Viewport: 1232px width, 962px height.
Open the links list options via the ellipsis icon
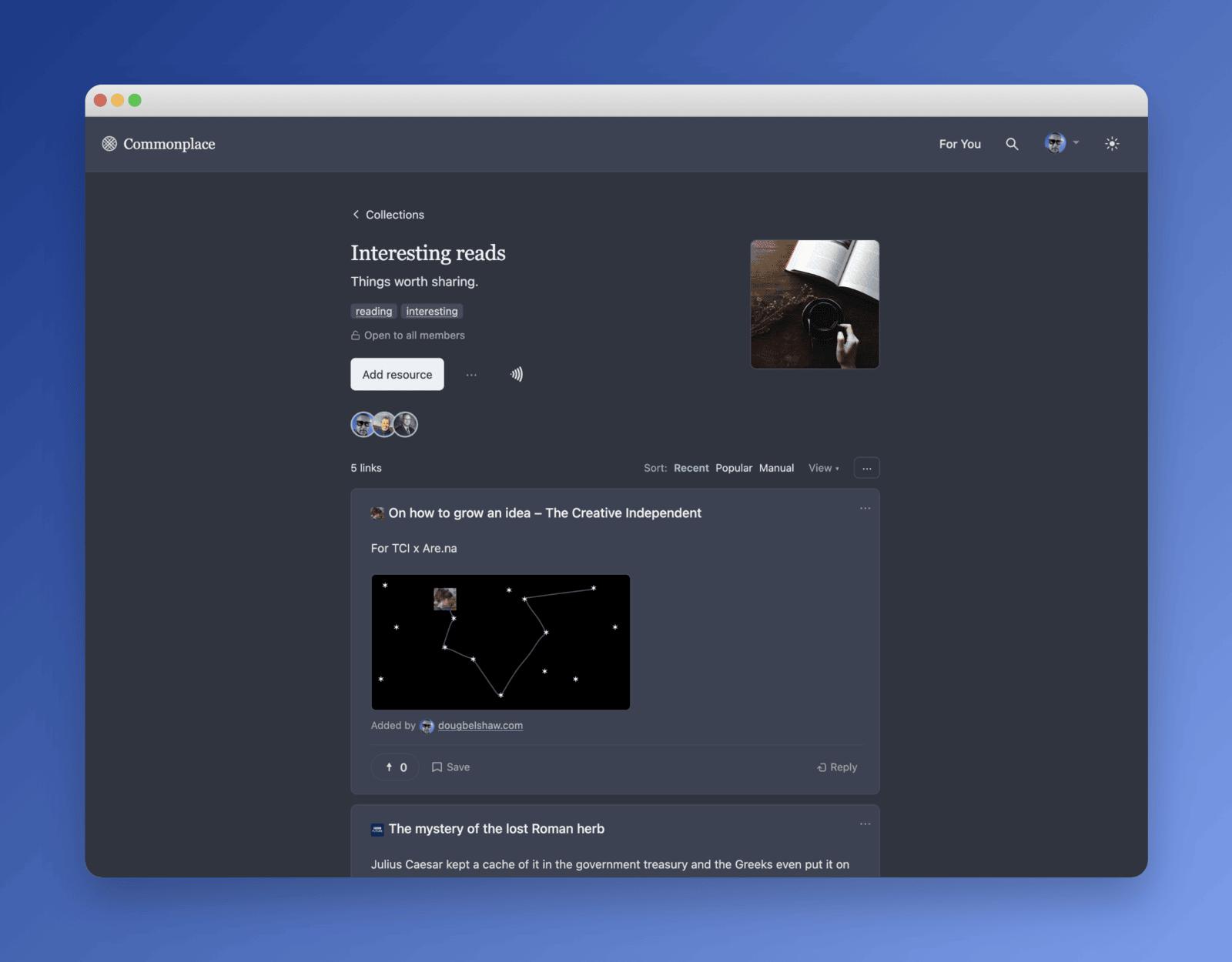(866, 468)
